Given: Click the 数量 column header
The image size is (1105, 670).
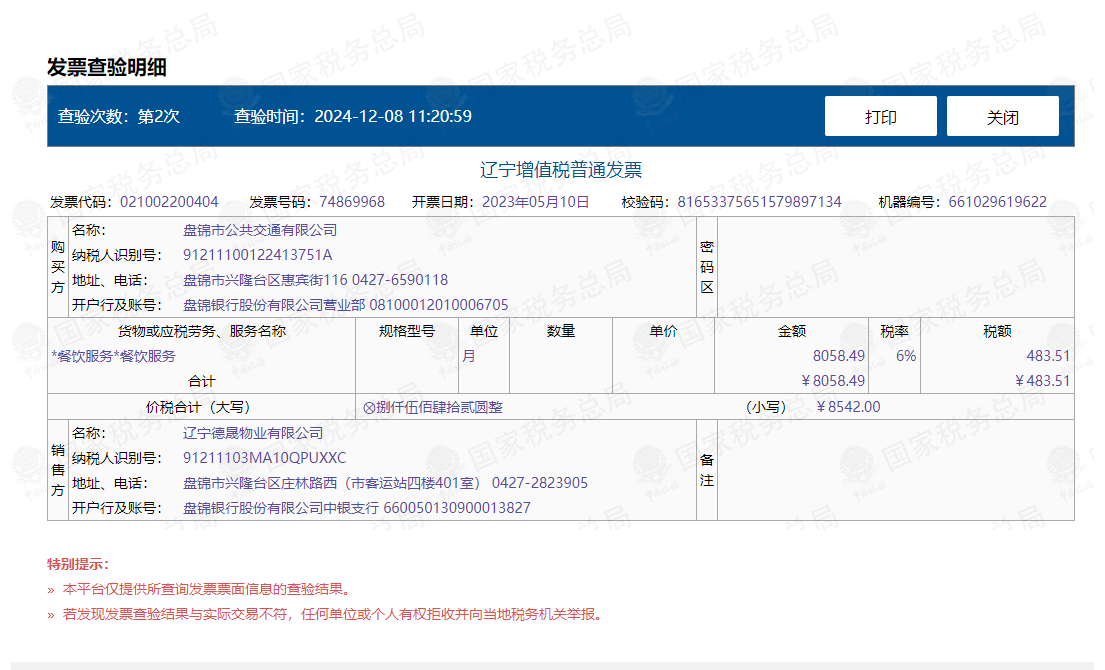Looking at the screenshot, I should pos(561,331).
